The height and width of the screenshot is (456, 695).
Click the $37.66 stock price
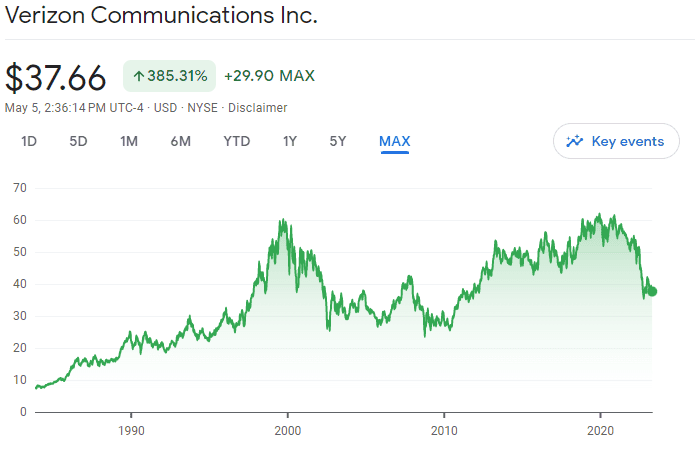pos(56,77)
